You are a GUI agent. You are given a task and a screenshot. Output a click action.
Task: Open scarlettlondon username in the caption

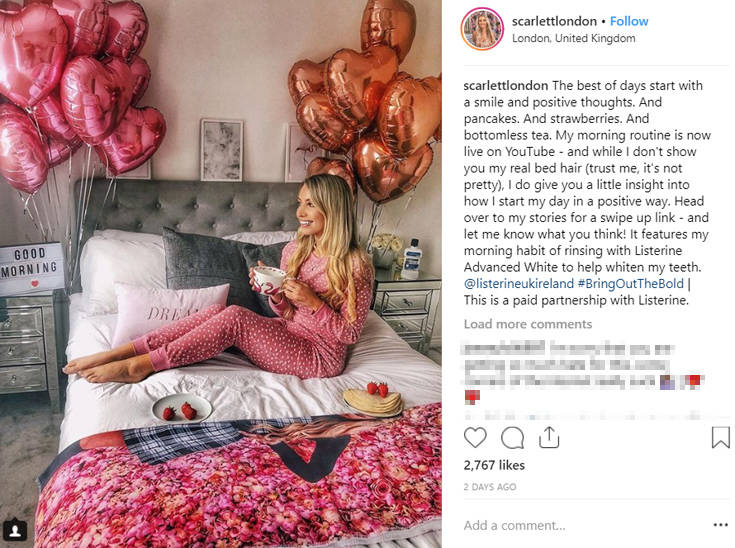[x=506, y=86]
